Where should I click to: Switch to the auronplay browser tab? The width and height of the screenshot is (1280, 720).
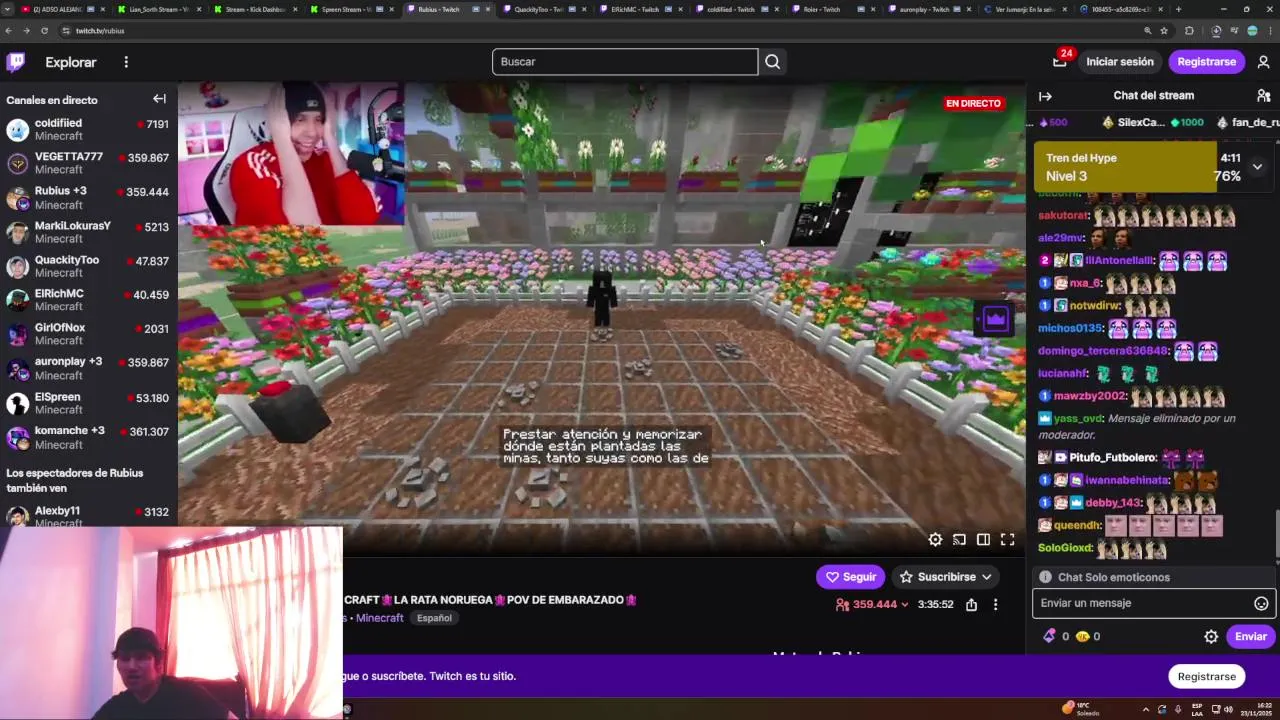click(x=928, y=9)
